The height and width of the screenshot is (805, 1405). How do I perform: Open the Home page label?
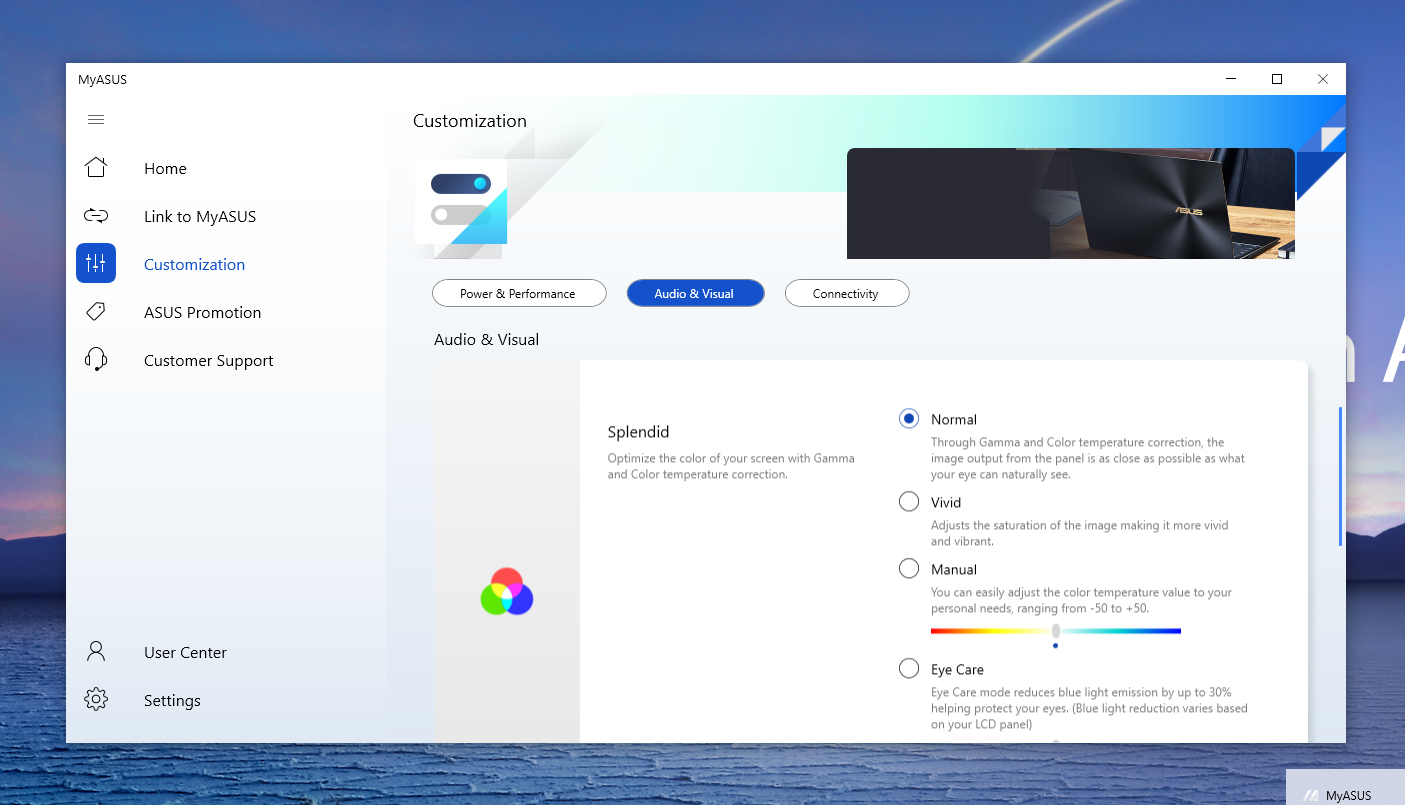click(165, 169)
